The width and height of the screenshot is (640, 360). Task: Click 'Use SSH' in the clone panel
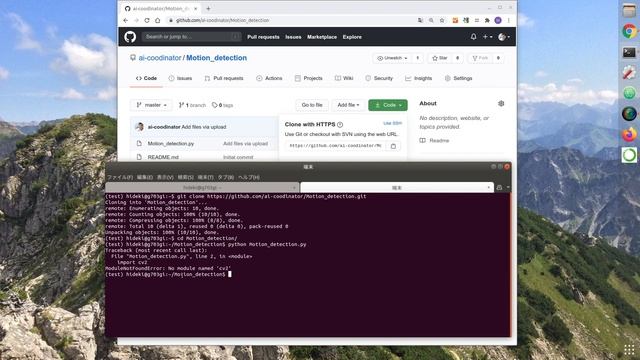[x=393, y=123]
